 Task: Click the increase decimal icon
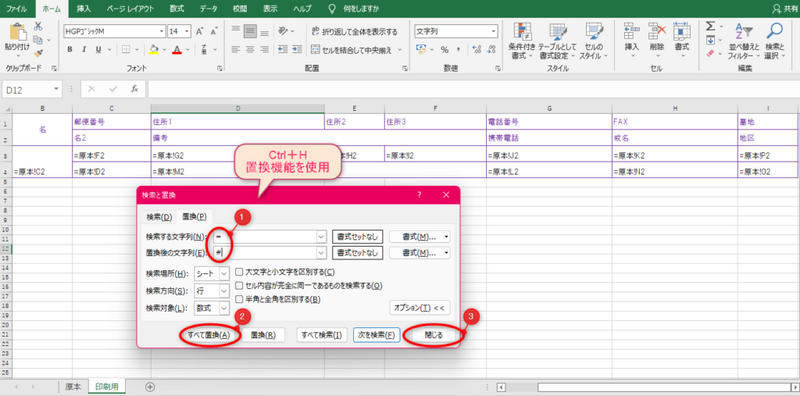click(477, 50)
